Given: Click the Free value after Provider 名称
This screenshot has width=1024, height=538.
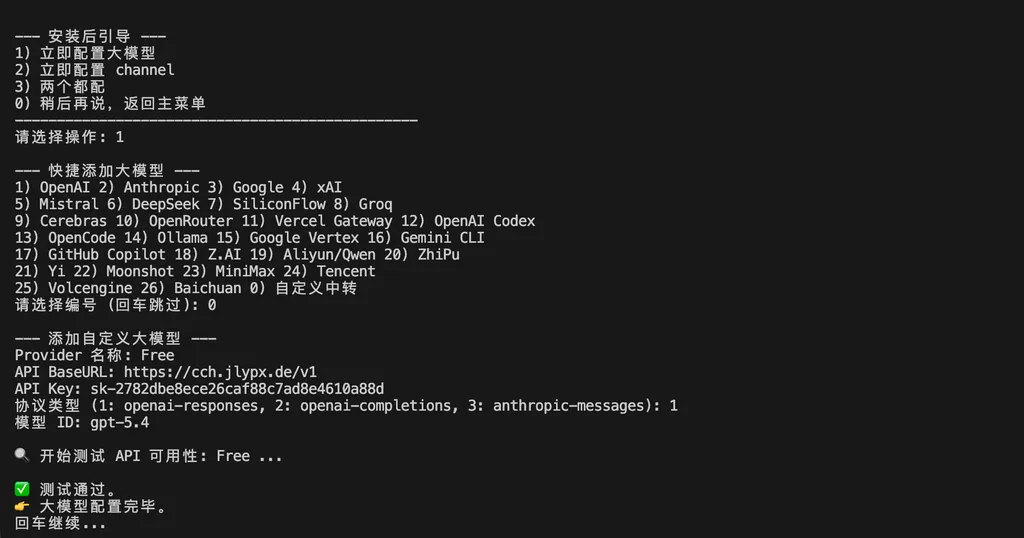Looking at the screenshot, I should (158, 355).
